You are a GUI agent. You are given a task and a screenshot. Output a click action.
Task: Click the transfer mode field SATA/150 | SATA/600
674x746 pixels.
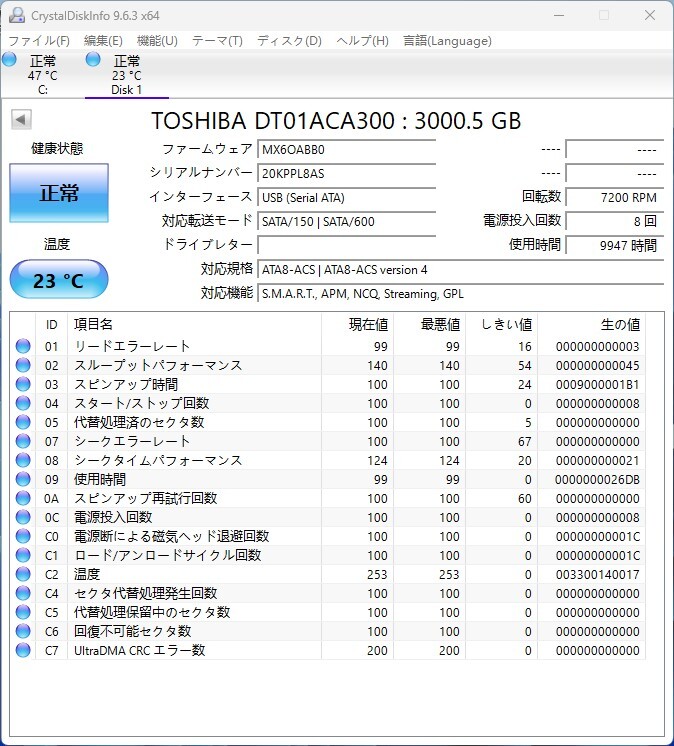(346, 221)
